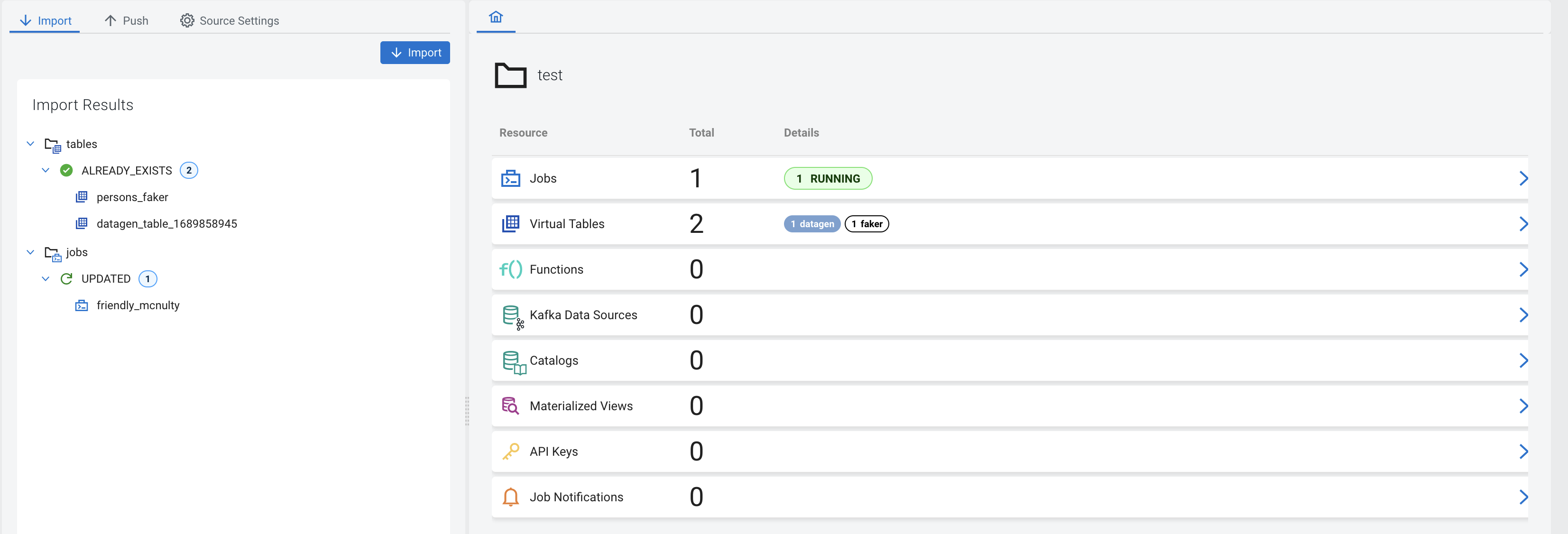Click the Functions f() icon
This screenshot has height=534, width=1568.
click(x=510, y=269)
